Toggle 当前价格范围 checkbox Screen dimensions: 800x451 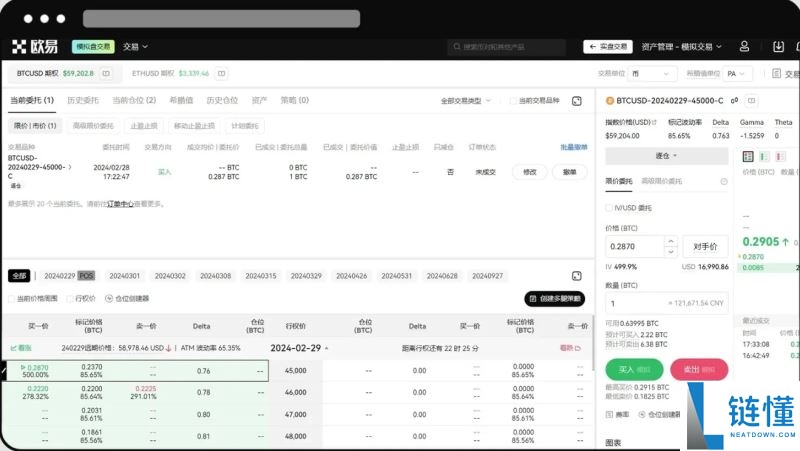click(x=11, y=298)
